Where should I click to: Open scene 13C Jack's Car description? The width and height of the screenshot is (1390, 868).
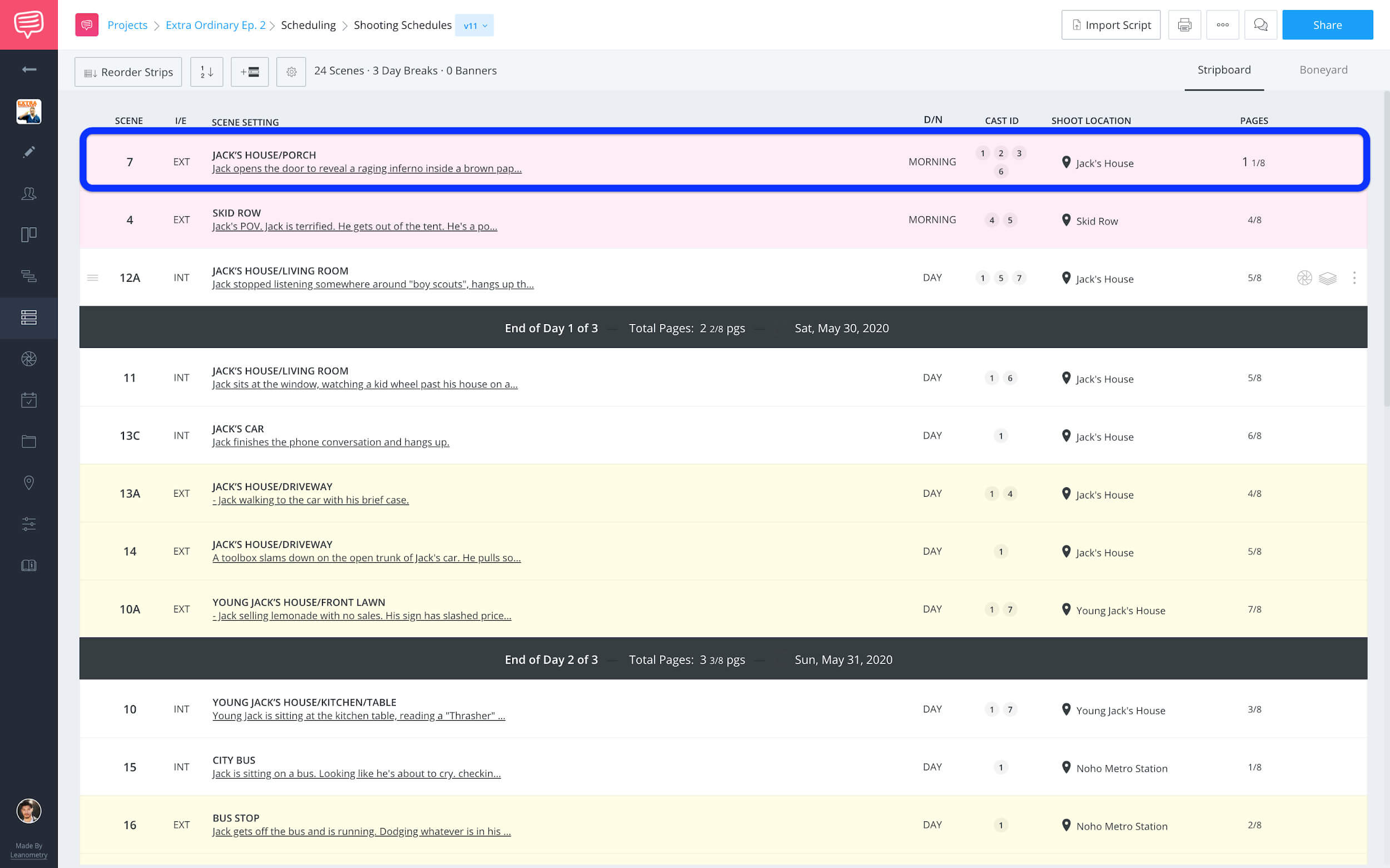point(331,442)
